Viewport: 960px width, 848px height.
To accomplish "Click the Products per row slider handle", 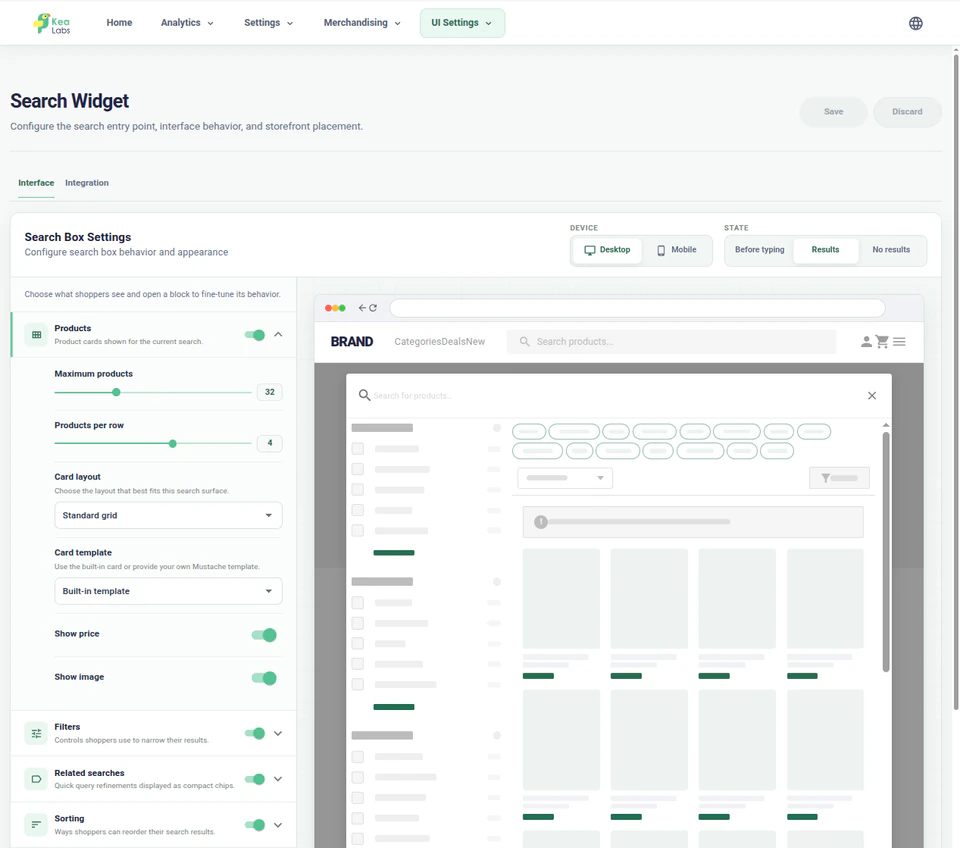I will click(x=173, y=443).
